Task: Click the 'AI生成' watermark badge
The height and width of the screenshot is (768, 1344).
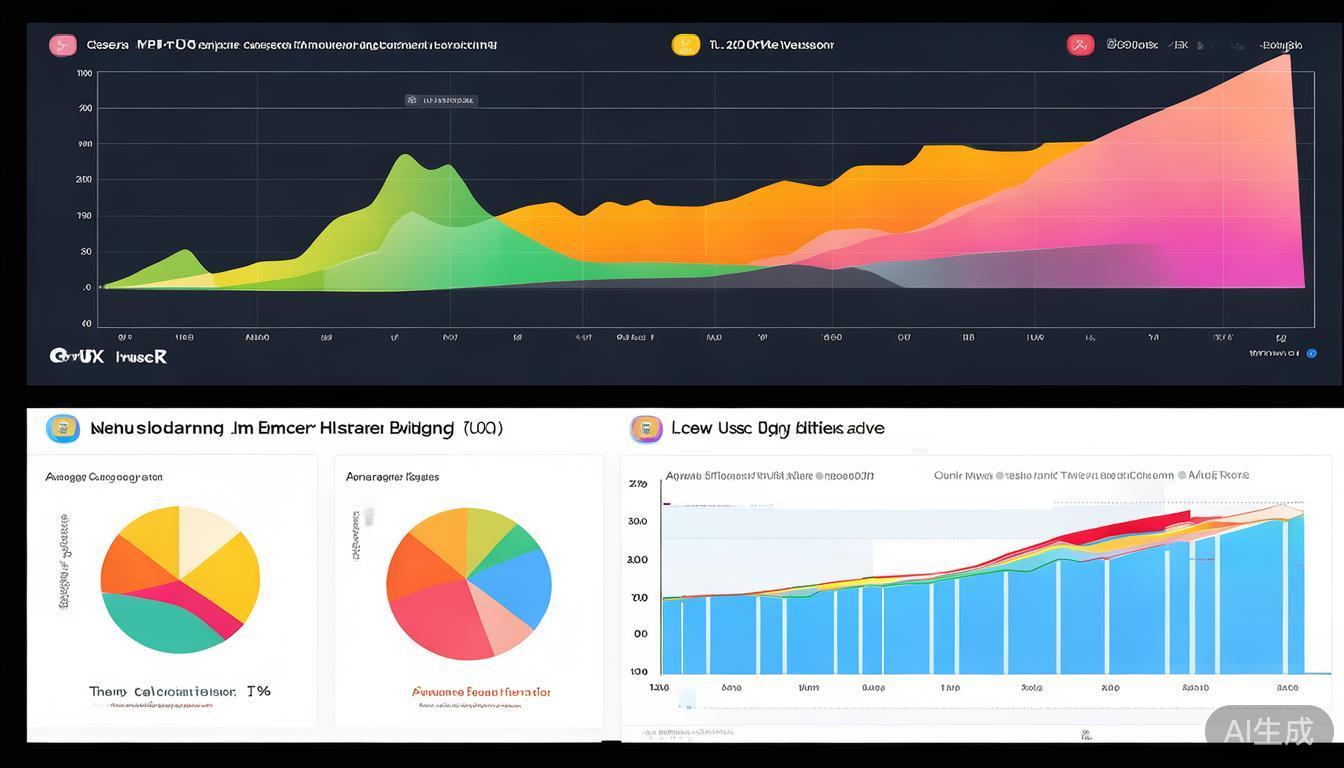Action: click(1268, 730)
